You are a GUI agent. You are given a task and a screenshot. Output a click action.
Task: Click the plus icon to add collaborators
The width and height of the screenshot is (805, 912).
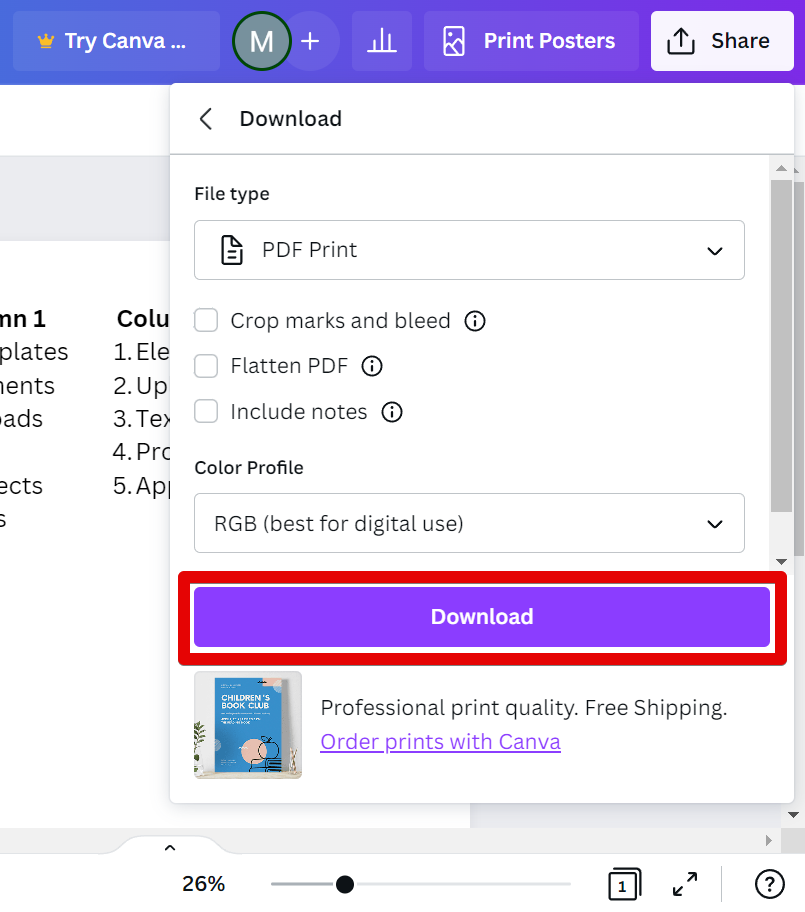310,41
